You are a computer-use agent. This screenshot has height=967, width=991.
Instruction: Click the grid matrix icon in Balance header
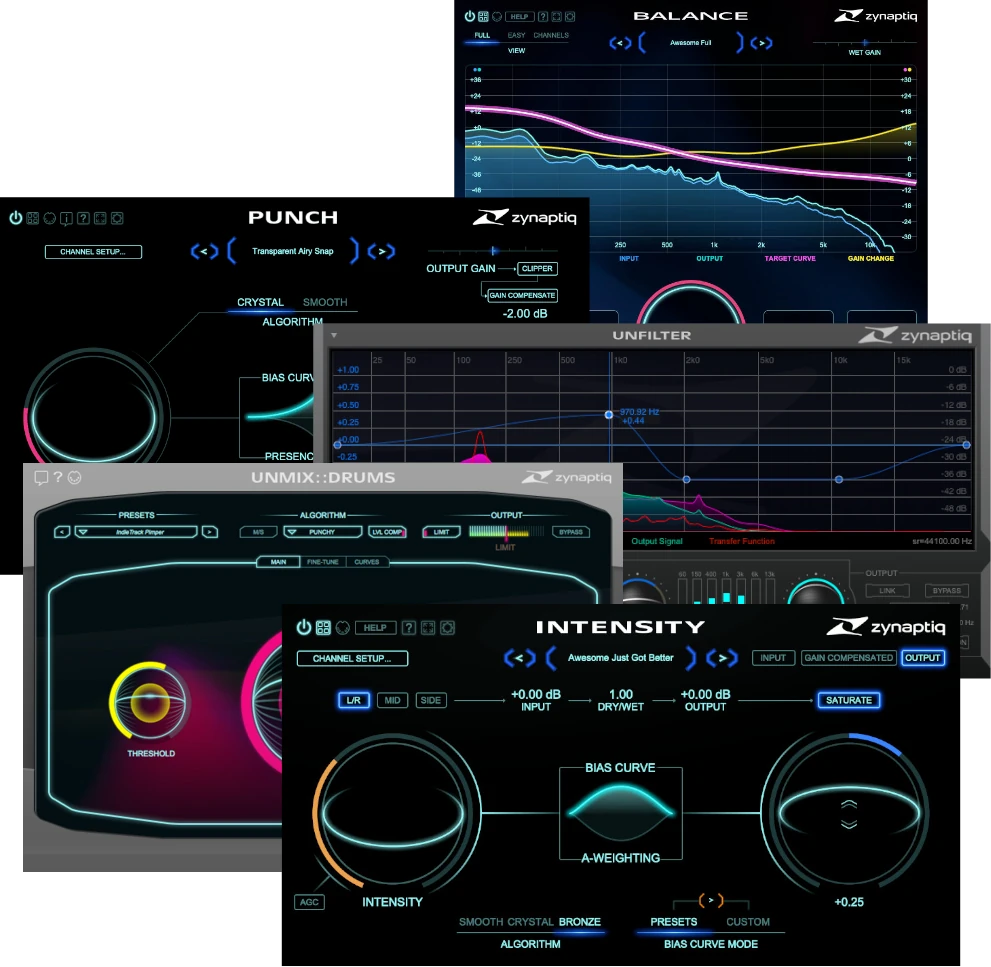tap(483, 17)
